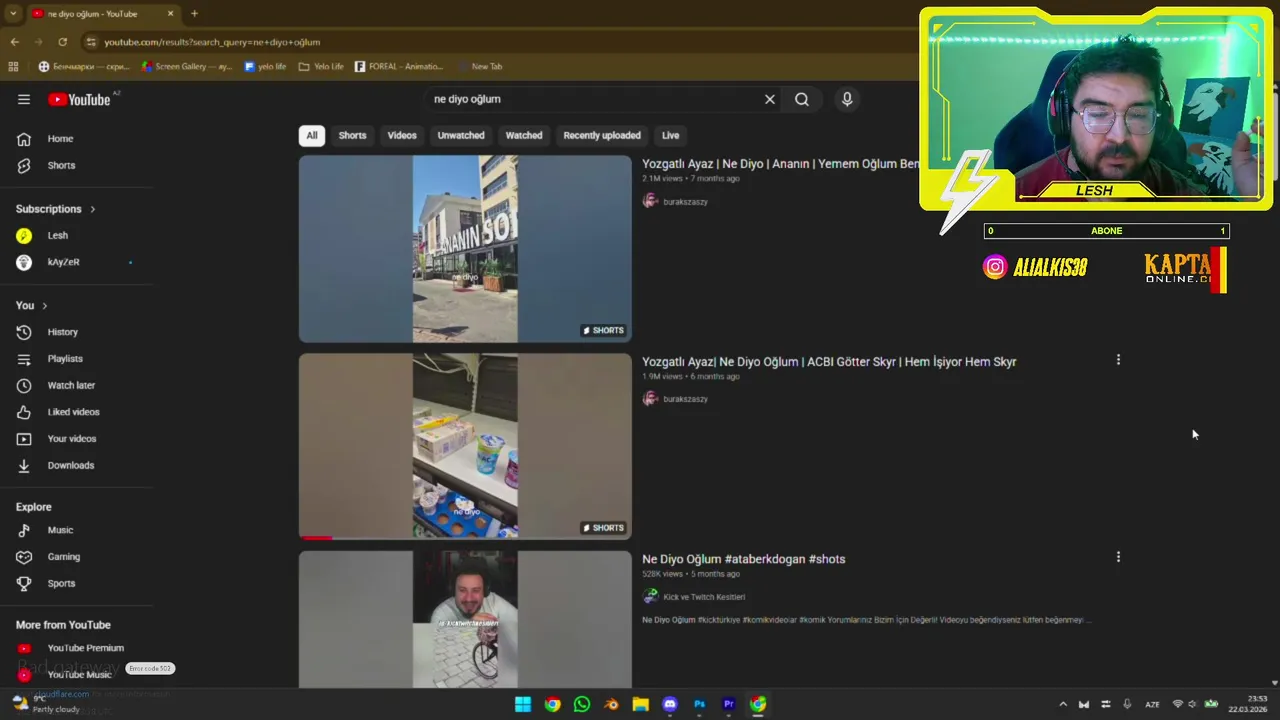Image resolution: width=1280 pixels, height=720 pixels.
Task: Select the All filter chip
Action: (312, 135)
